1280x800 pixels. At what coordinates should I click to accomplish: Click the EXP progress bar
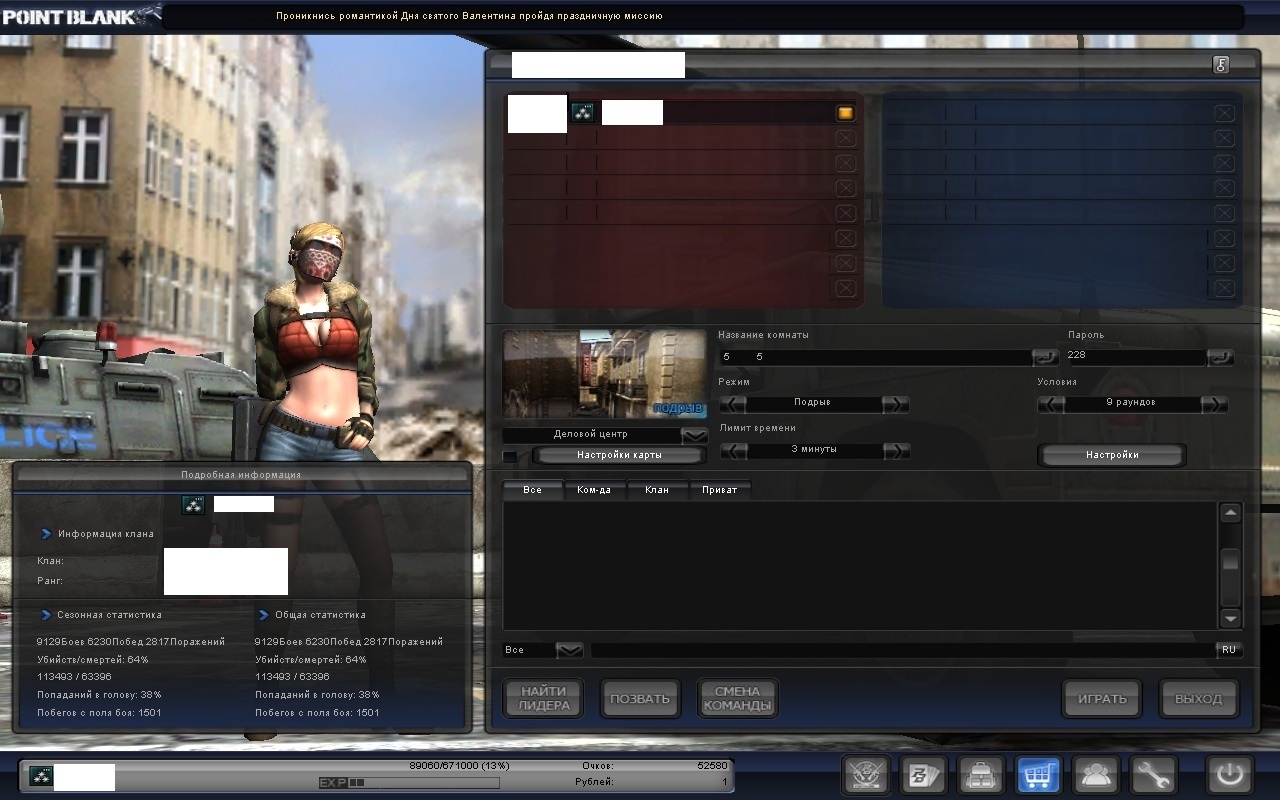(409, 782)
